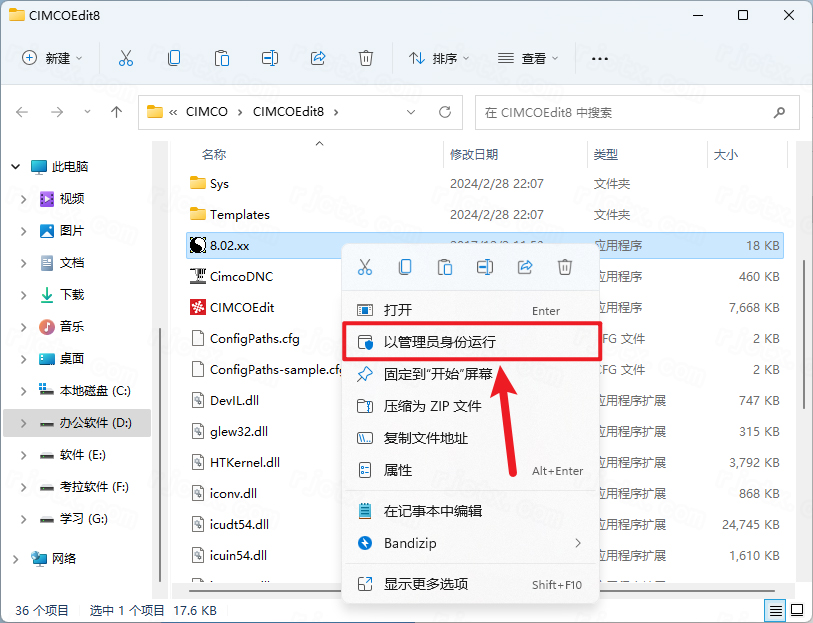Select 桌面 in the navigation pane
The image size is (813, 623).
pyautogui.click(x=72, y=359)
